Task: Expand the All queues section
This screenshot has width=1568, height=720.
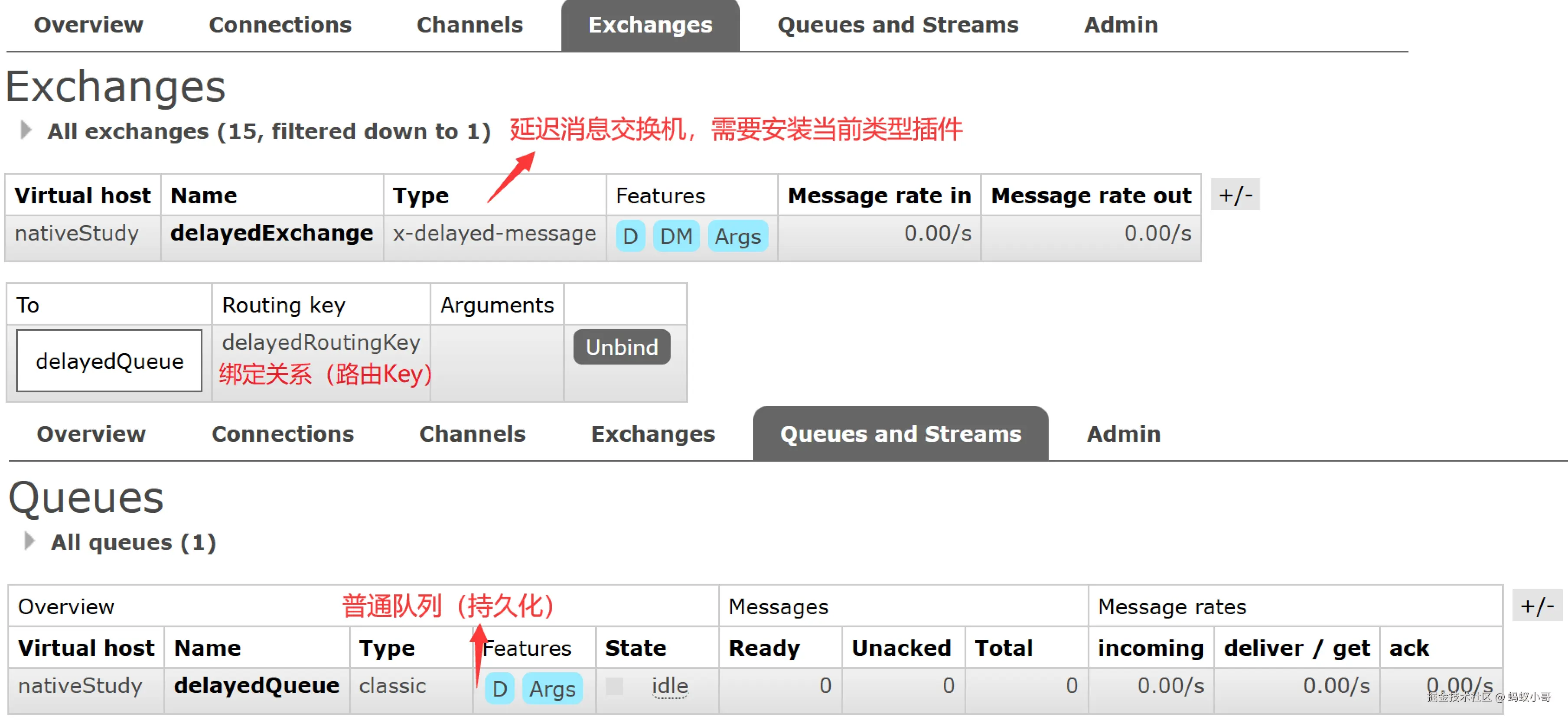Action: click(x=29, y=541)
